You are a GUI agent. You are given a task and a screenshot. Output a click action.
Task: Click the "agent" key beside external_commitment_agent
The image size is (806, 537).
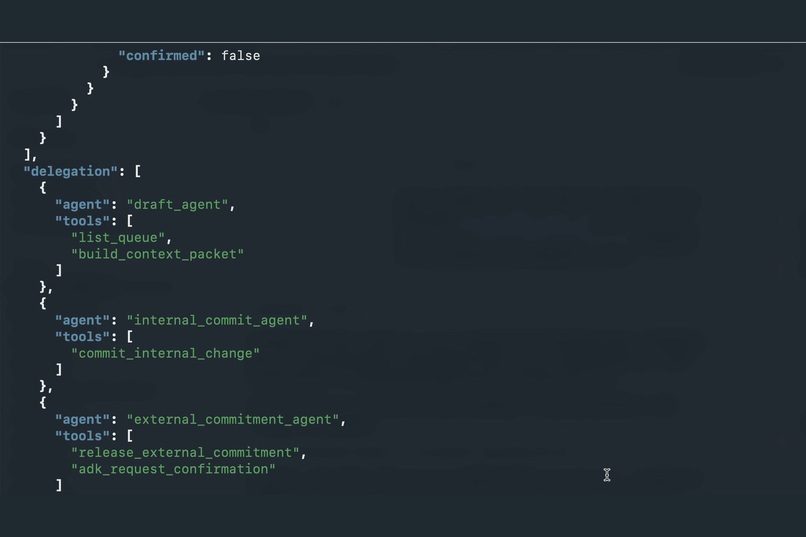pos(82,419)
